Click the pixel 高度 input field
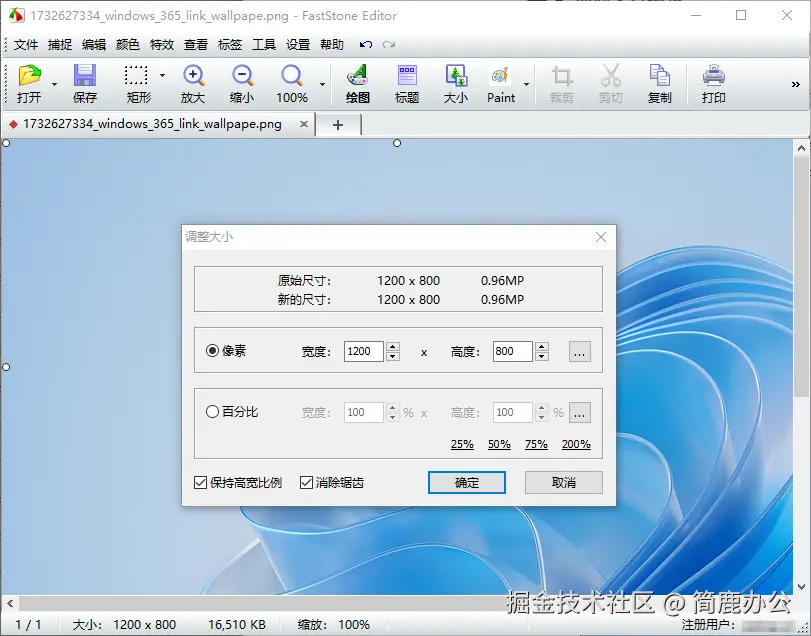 coord(513,352)
